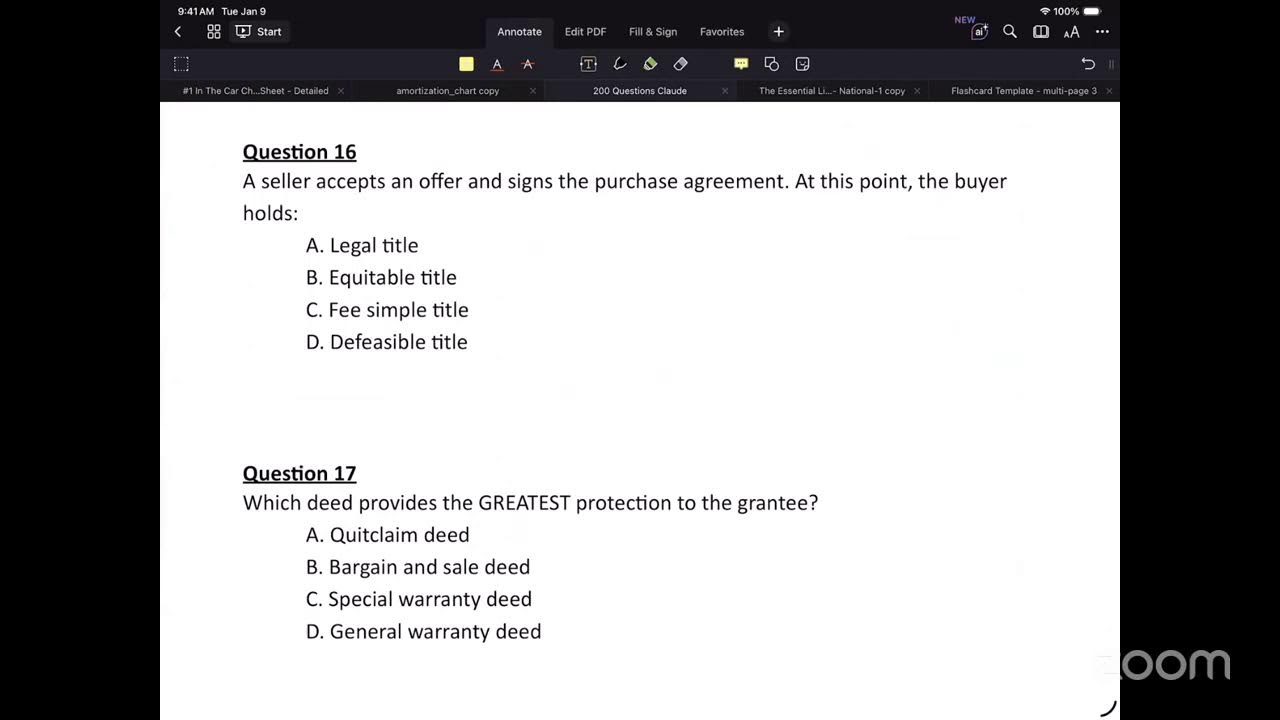Select the shapes tool

pyautogui.click(x=772, y=64)
